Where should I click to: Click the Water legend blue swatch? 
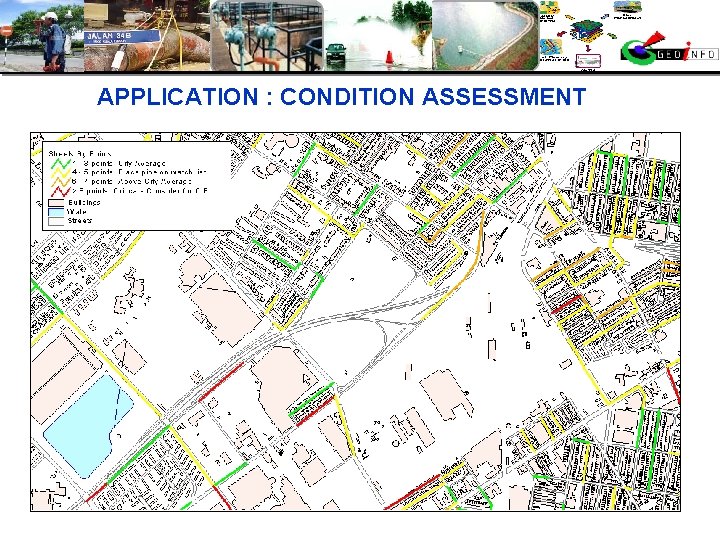56,212
